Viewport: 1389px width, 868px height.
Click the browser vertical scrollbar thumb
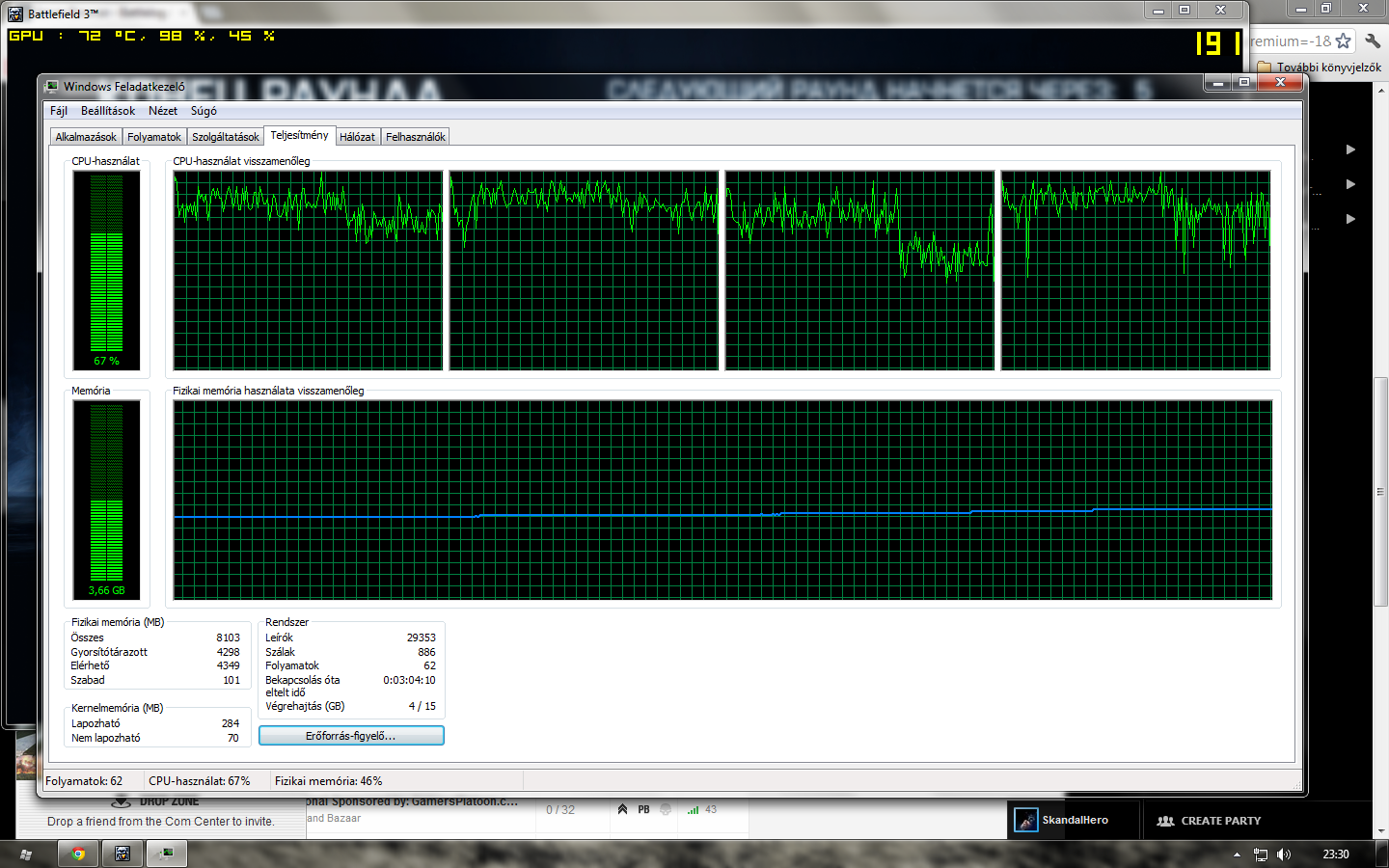(x=1381, y=492)
